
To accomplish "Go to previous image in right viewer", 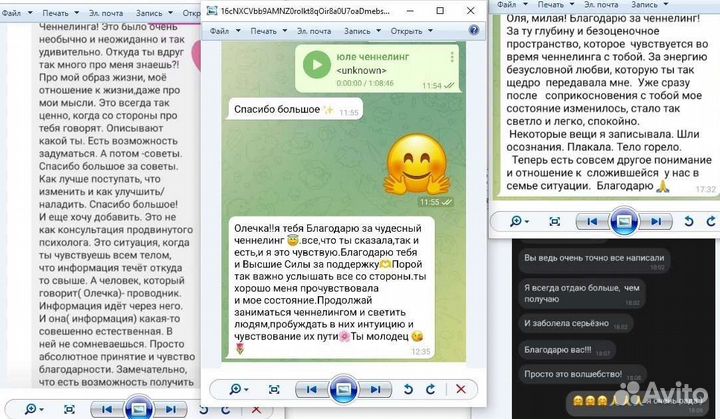I will point(592,221).
